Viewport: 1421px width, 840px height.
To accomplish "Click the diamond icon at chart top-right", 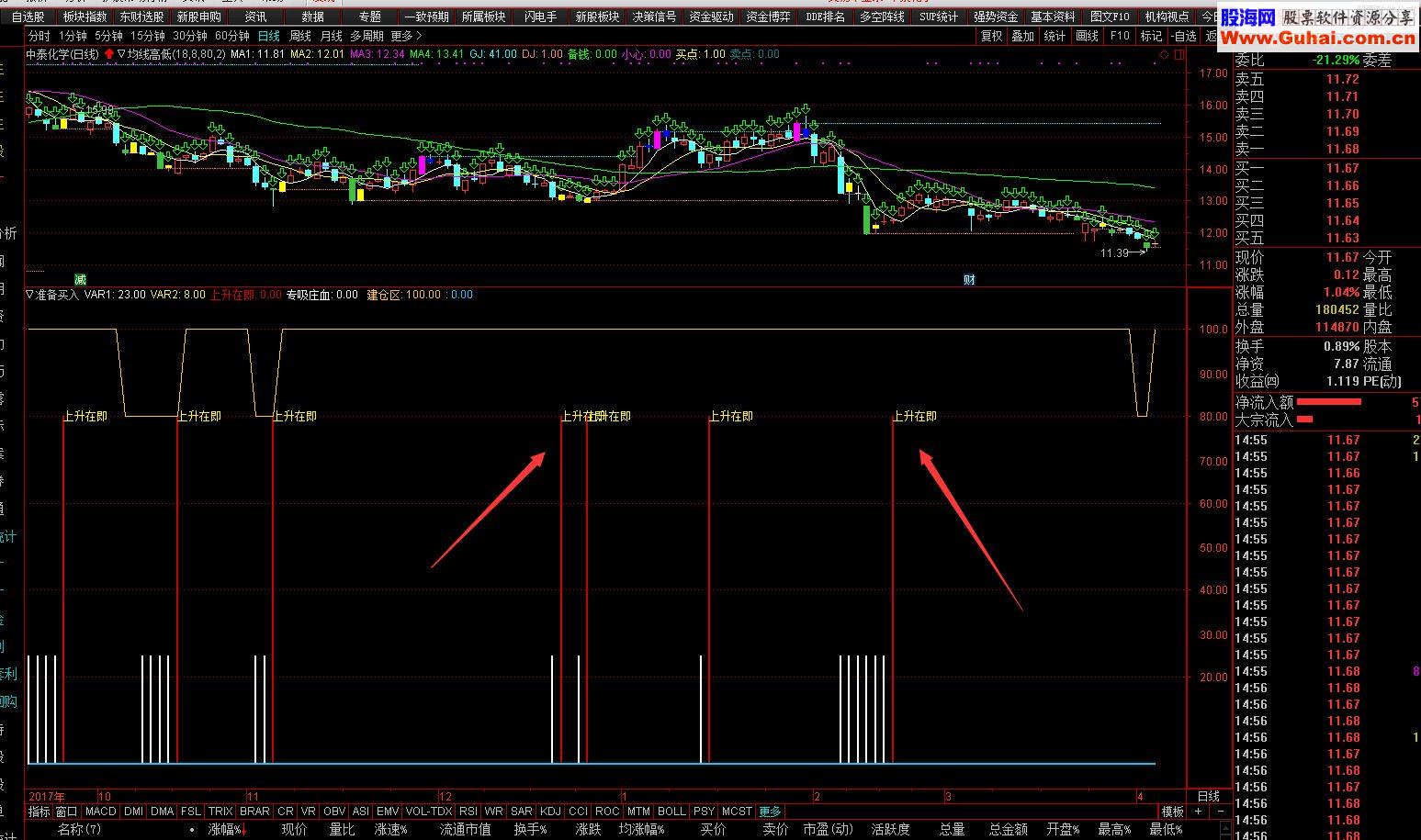I will 1165,54.
